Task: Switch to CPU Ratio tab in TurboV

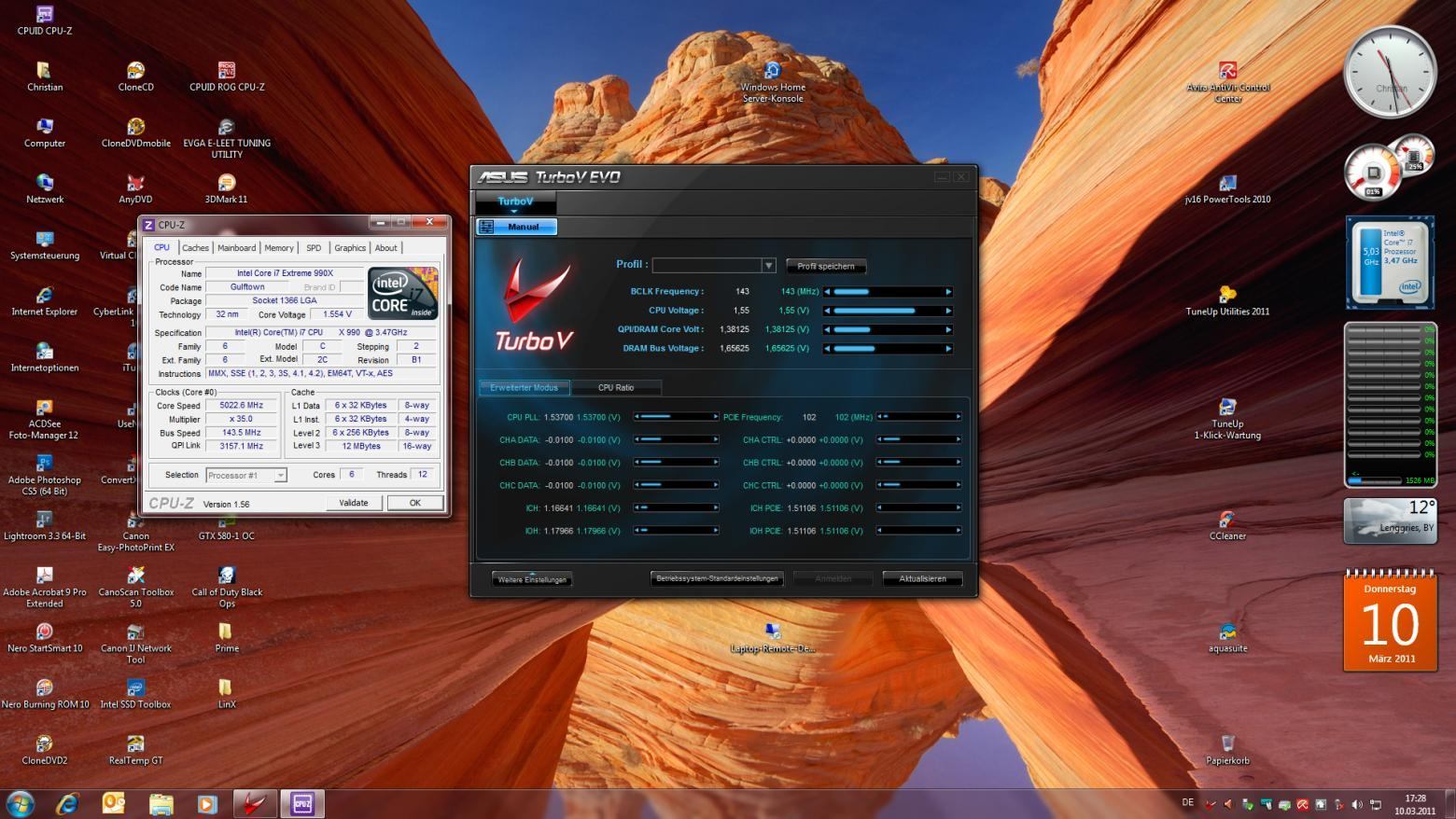Action: (x=616, y=387)
